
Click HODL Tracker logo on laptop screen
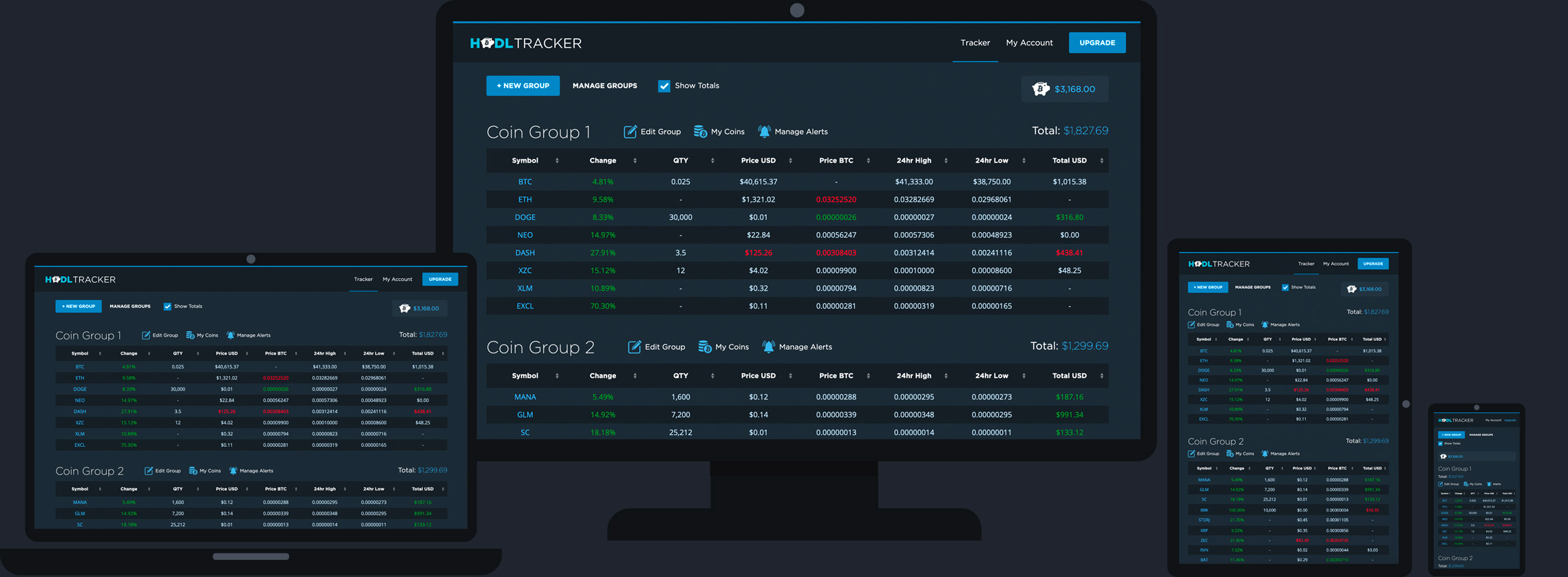click(x=81, y=280)
